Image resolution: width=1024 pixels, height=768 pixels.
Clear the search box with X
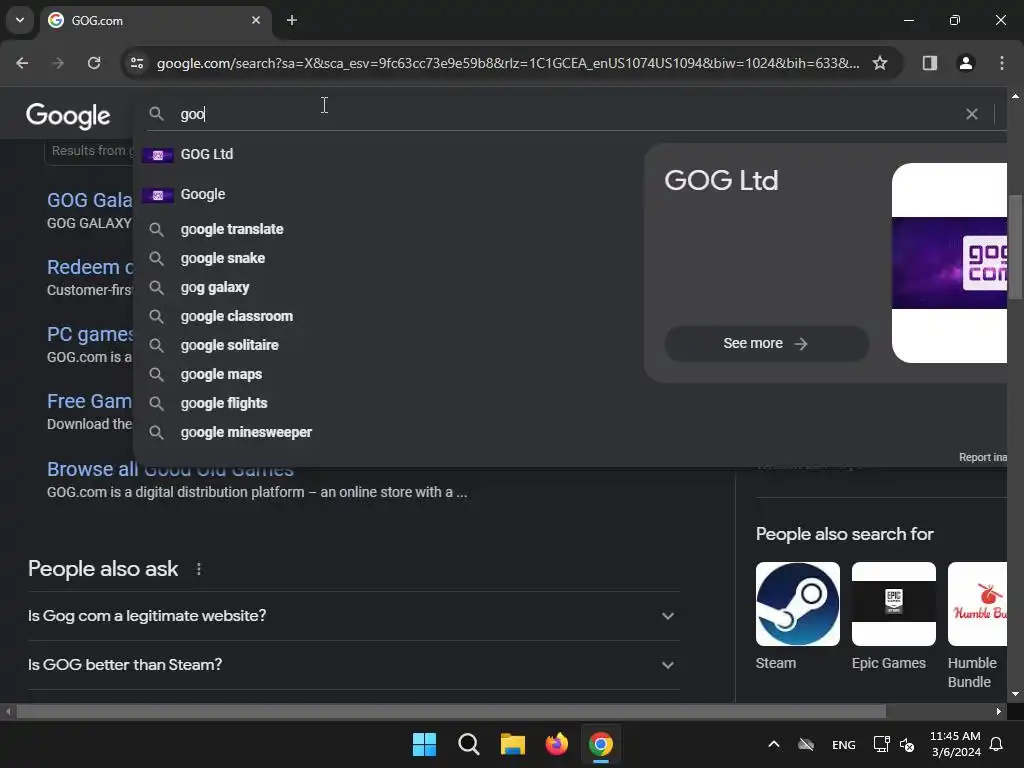[x=972, y=114]
